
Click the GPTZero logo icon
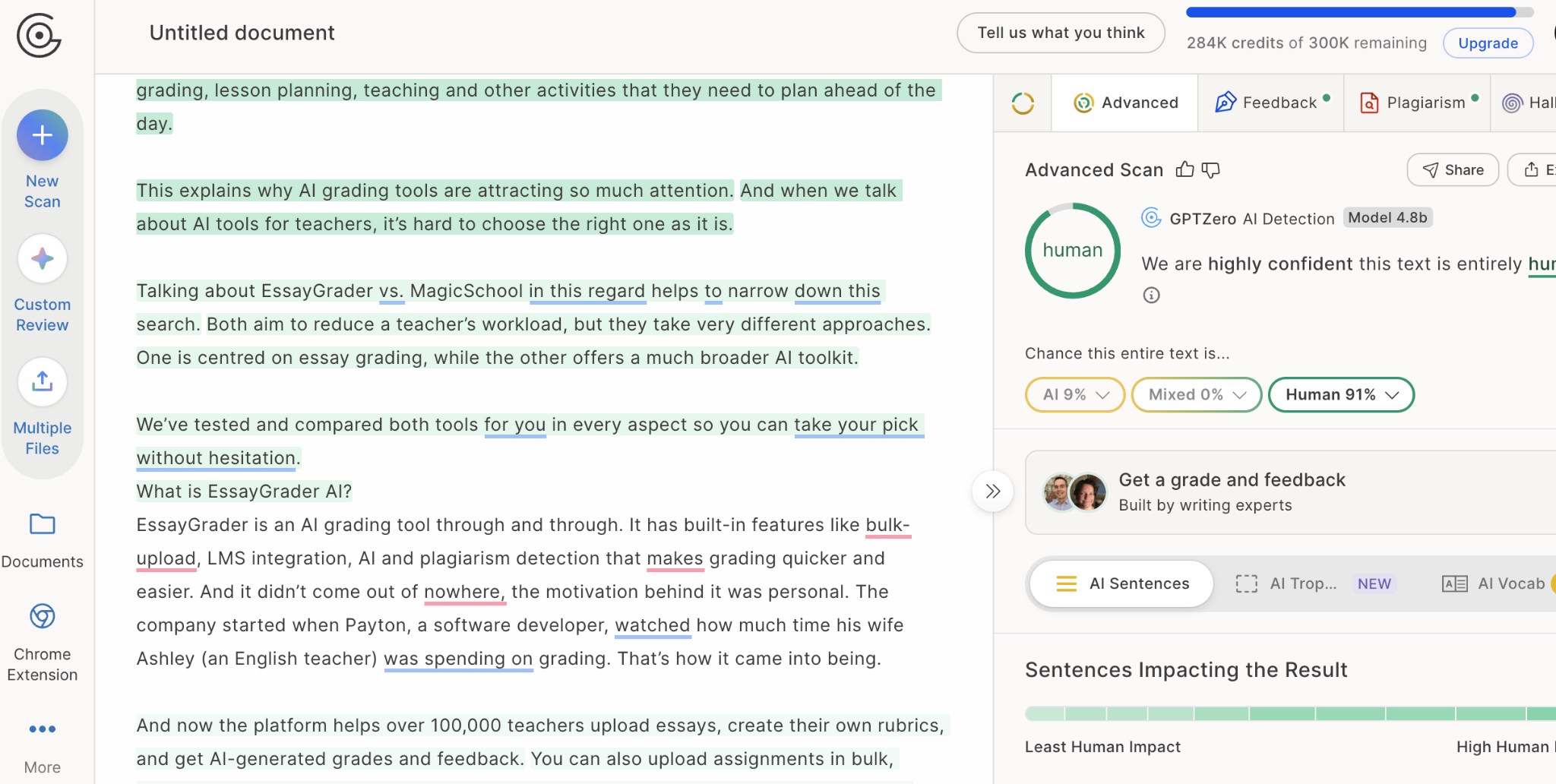click(39, 35)
